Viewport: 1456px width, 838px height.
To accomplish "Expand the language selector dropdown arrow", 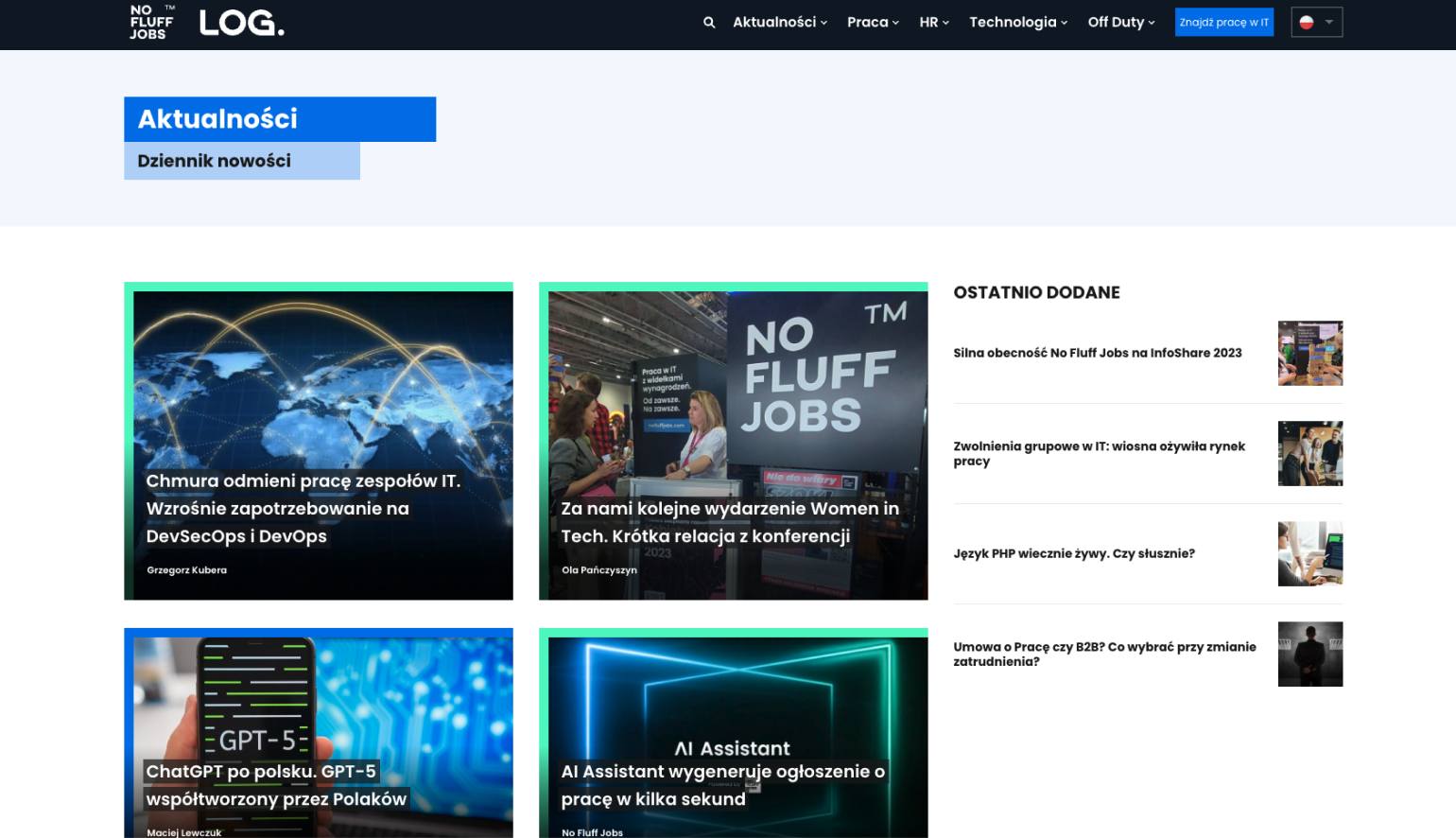I will click(1328, 23).
